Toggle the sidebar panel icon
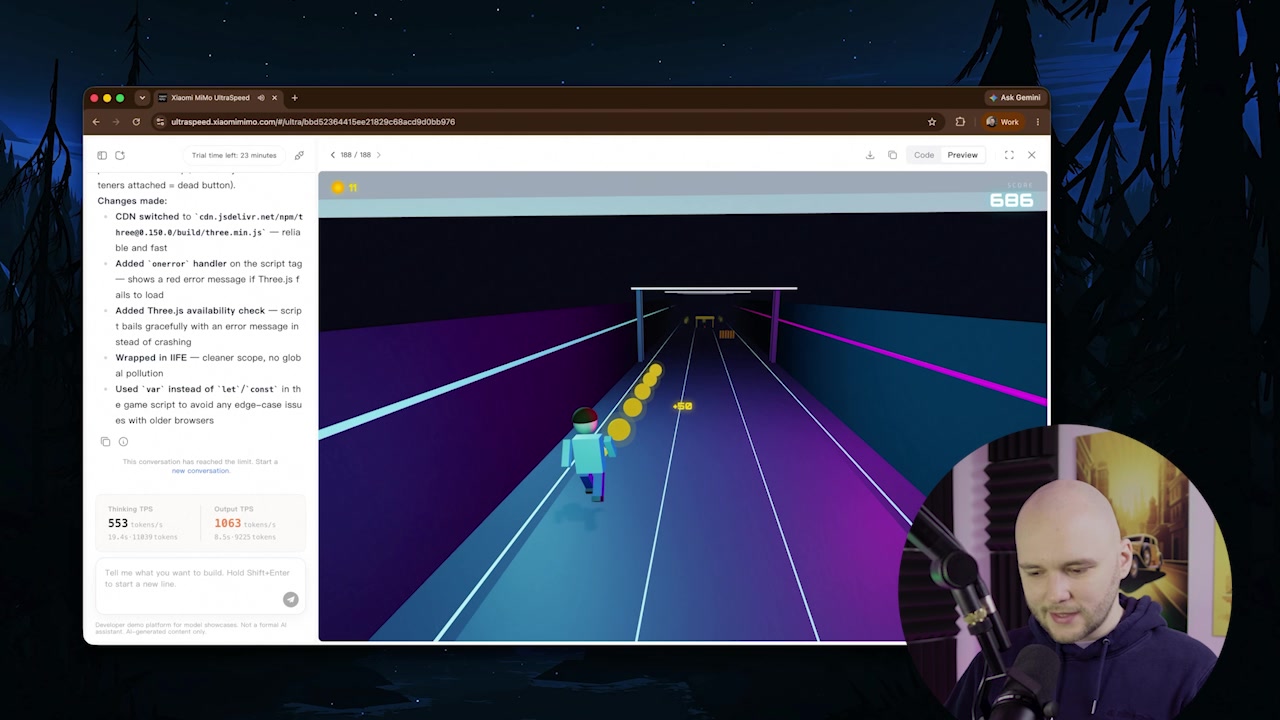The height and width of the screenshot is (720, 1280). pos(102,155)
